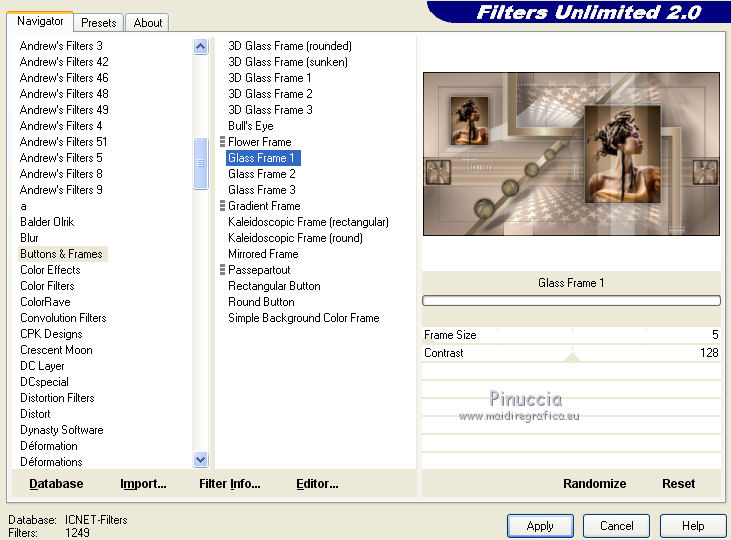Choose the Mirrored Frame filter
This screenshot has width=731, height=540.
263,254
